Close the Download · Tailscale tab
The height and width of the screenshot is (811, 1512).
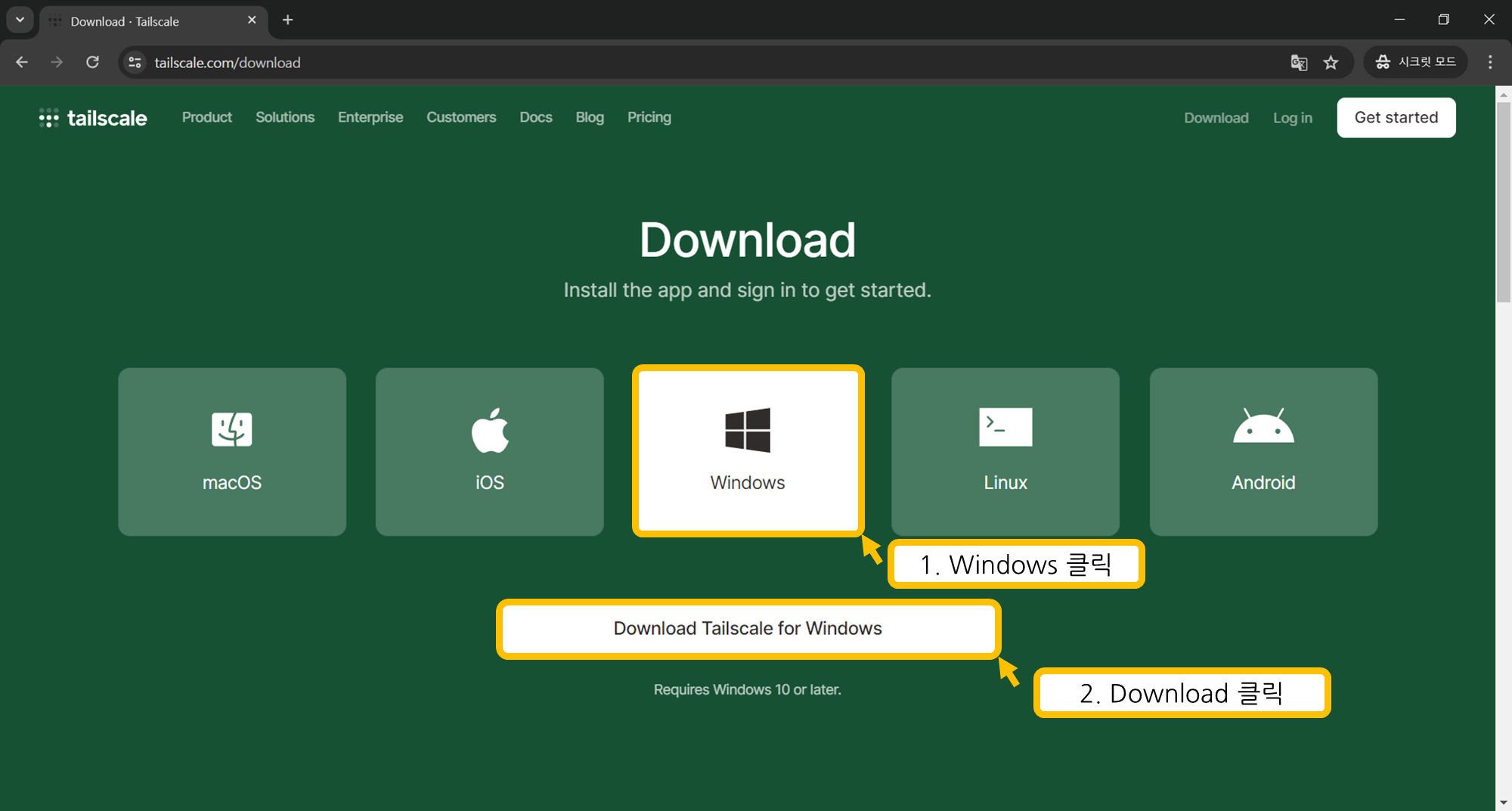click(252, 20)
